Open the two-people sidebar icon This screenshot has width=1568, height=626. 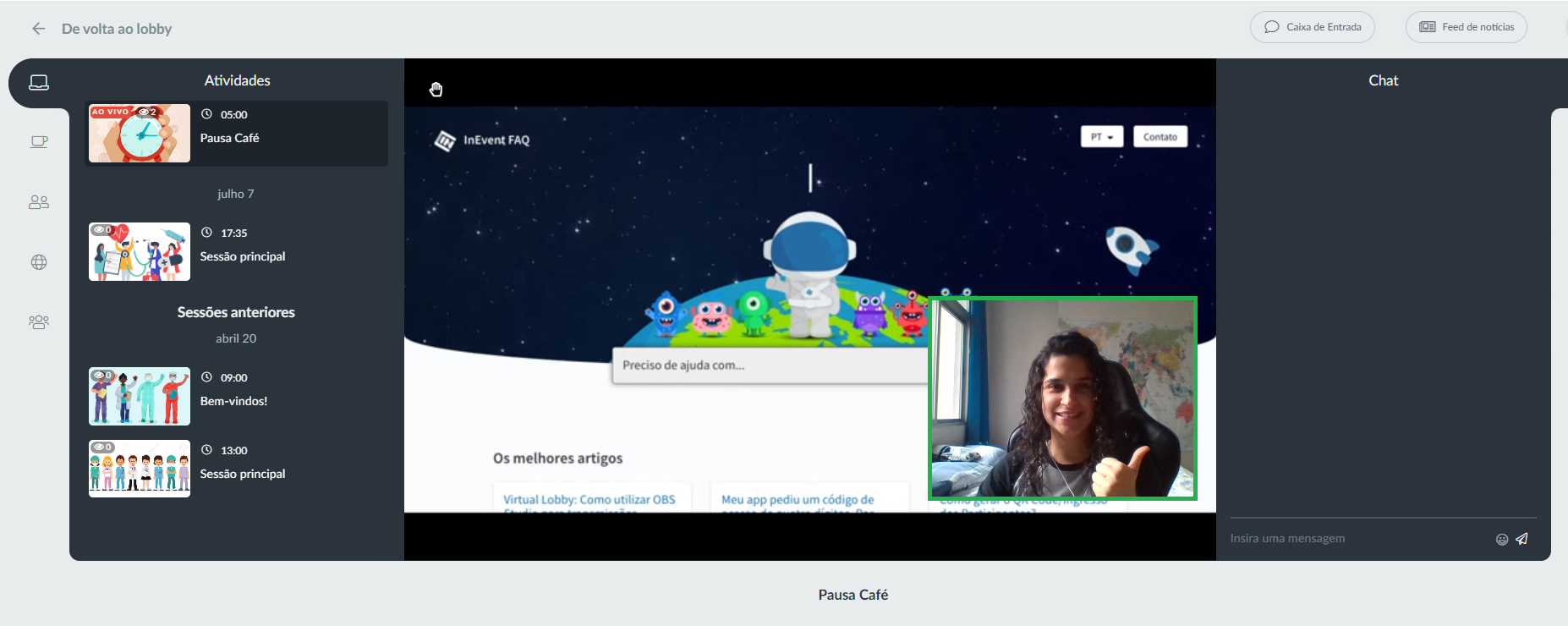[x=39, y=202]
